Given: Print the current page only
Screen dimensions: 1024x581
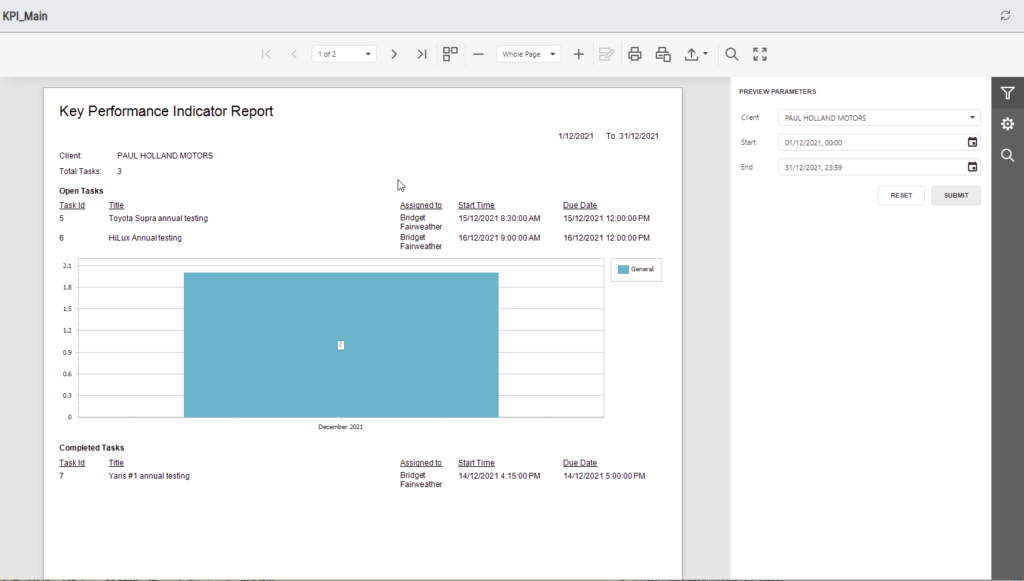Looking at the screenshot, I should (663, 54).
